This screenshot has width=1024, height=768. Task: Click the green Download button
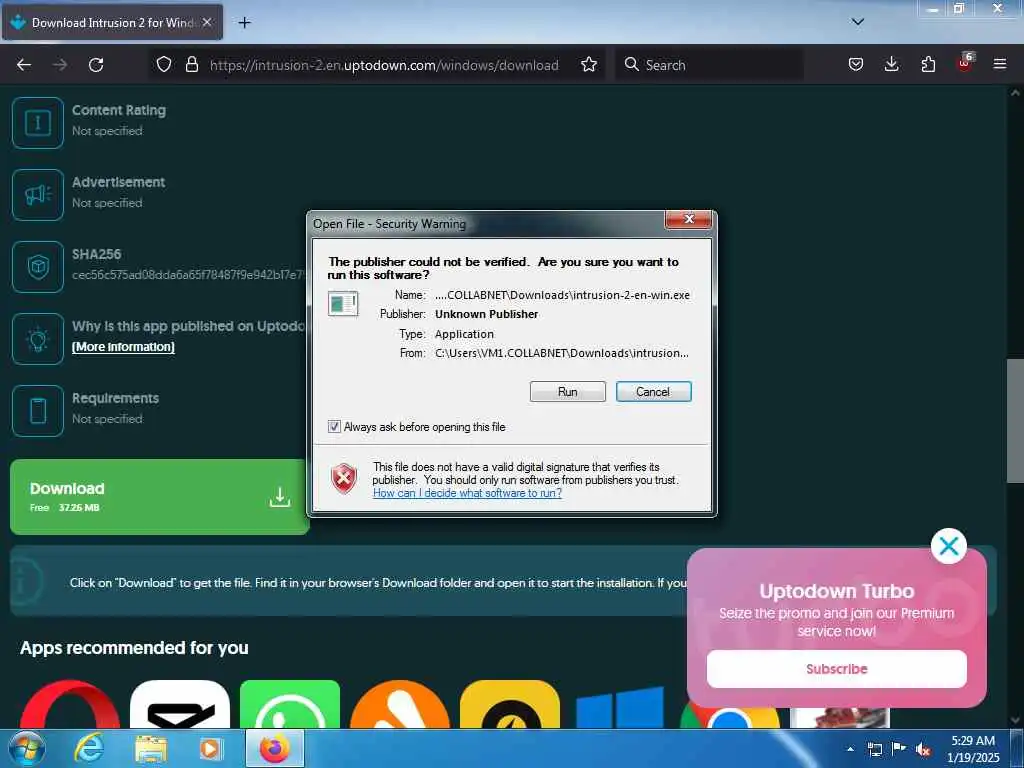[x=159, y=497]
